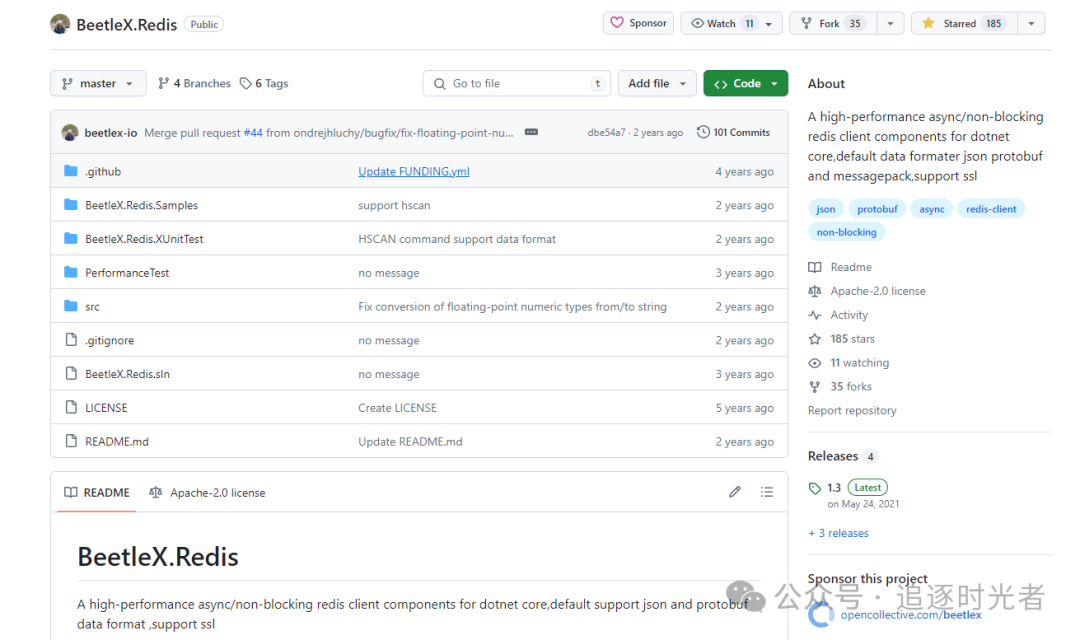Click the tag icon beside 6 Tags

(246, 84)
